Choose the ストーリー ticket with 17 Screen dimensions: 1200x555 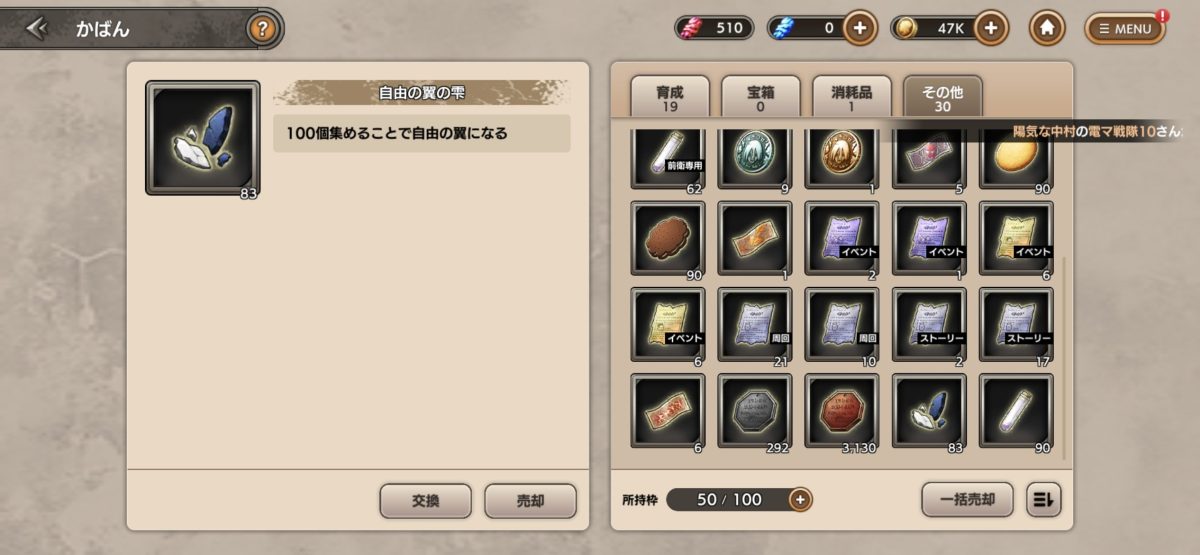click(1016, 324)
